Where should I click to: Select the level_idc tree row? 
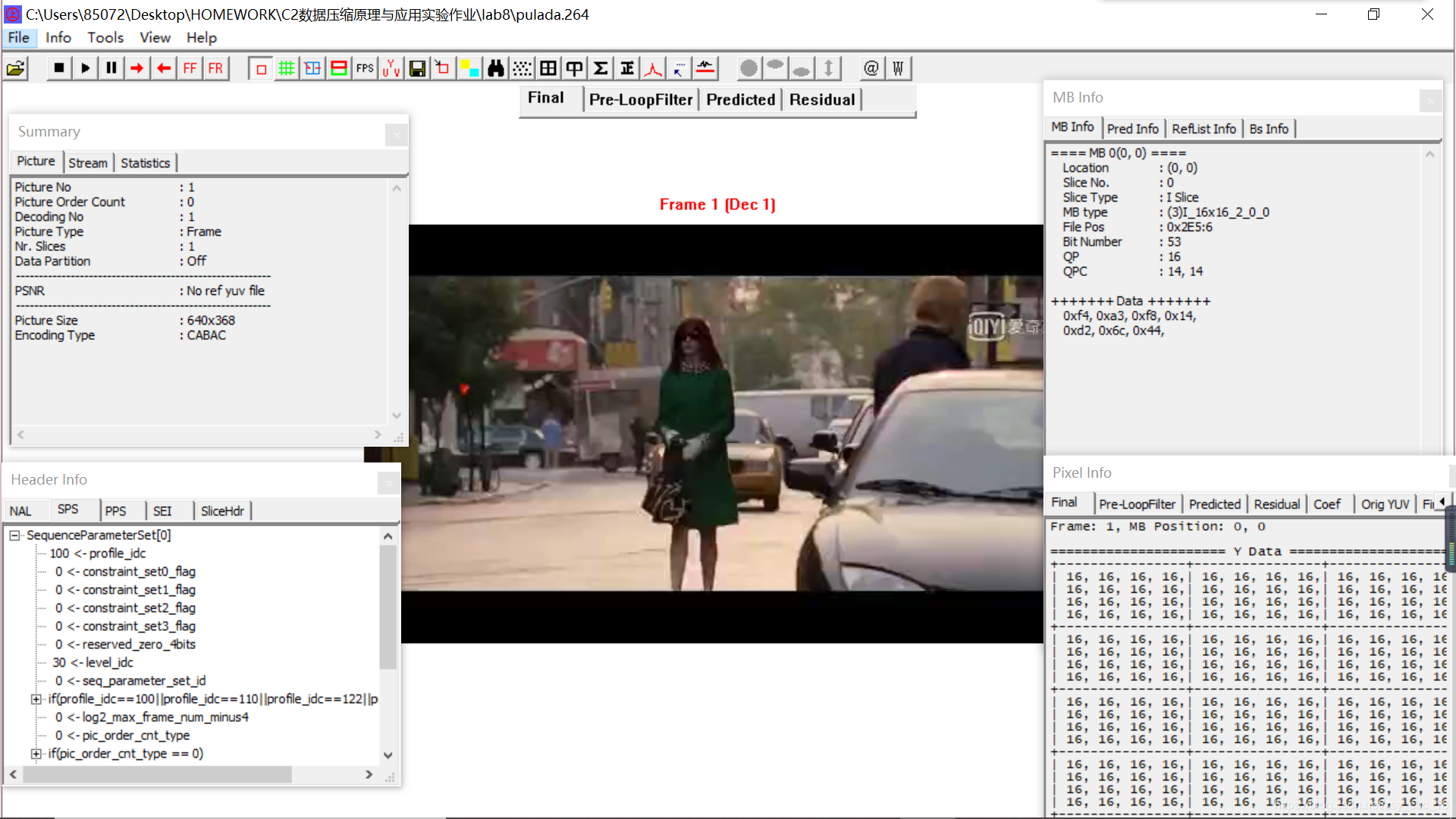coord(93,663)
